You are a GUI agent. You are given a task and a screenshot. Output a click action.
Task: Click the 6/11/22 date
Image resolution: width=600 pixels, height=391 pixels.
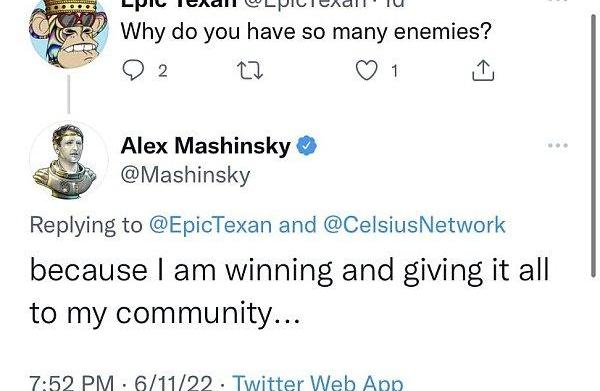(173, 382)
